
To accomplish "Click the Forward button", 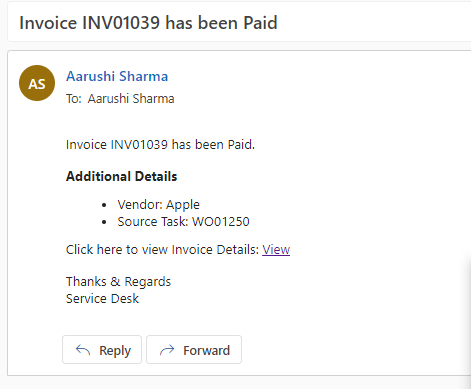I will point(194,350).
